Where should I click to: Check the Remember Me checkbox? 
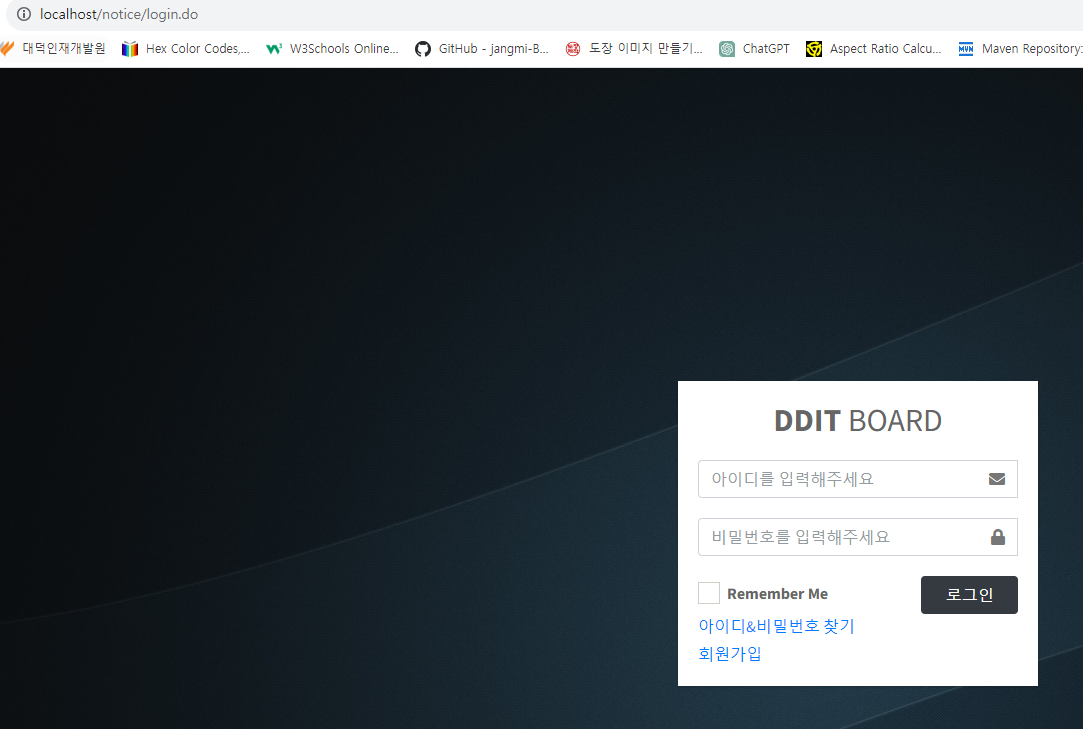[709, 593]
